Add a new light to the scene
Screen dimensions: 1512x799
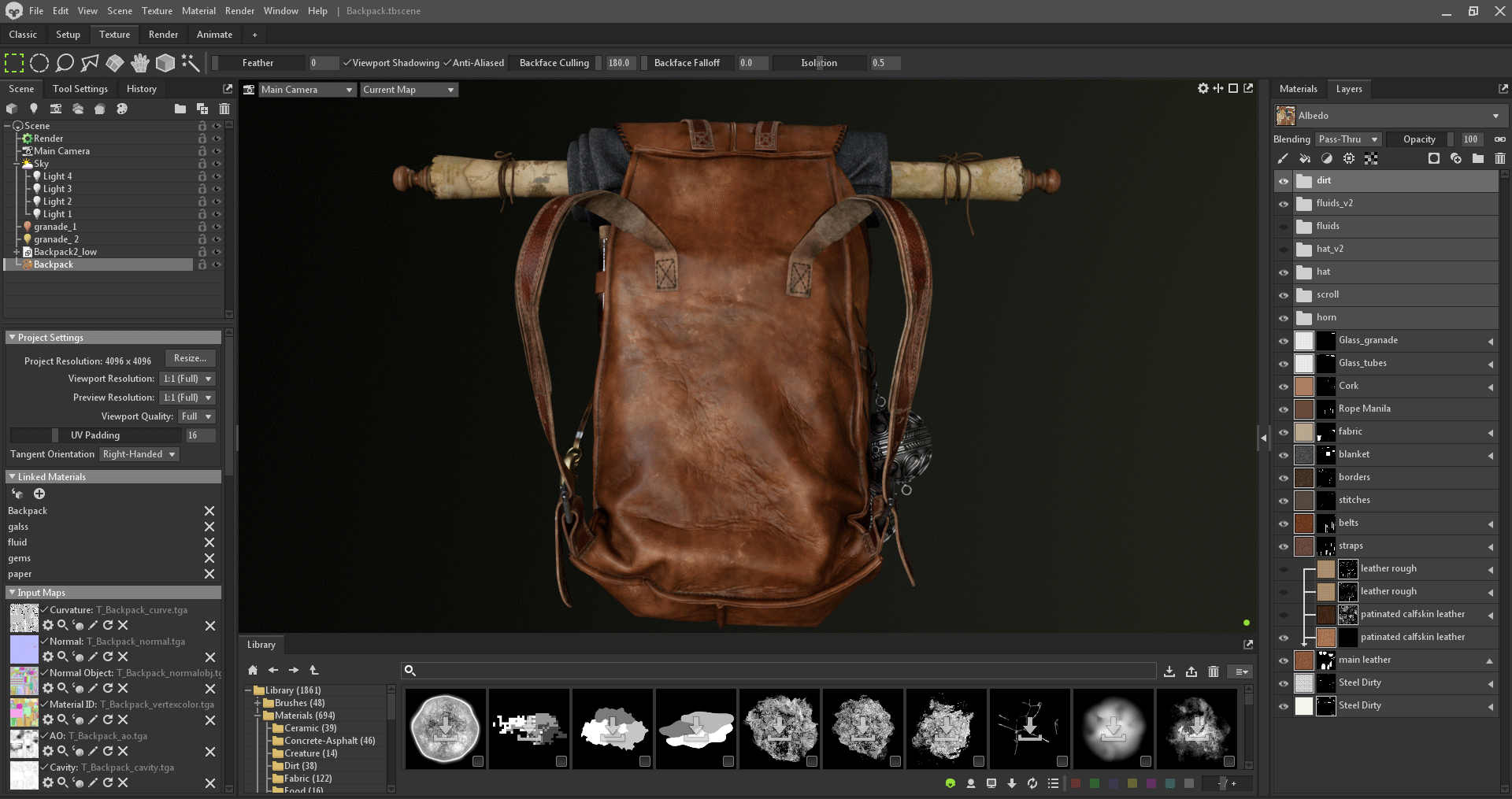click(x=34, y=109)
